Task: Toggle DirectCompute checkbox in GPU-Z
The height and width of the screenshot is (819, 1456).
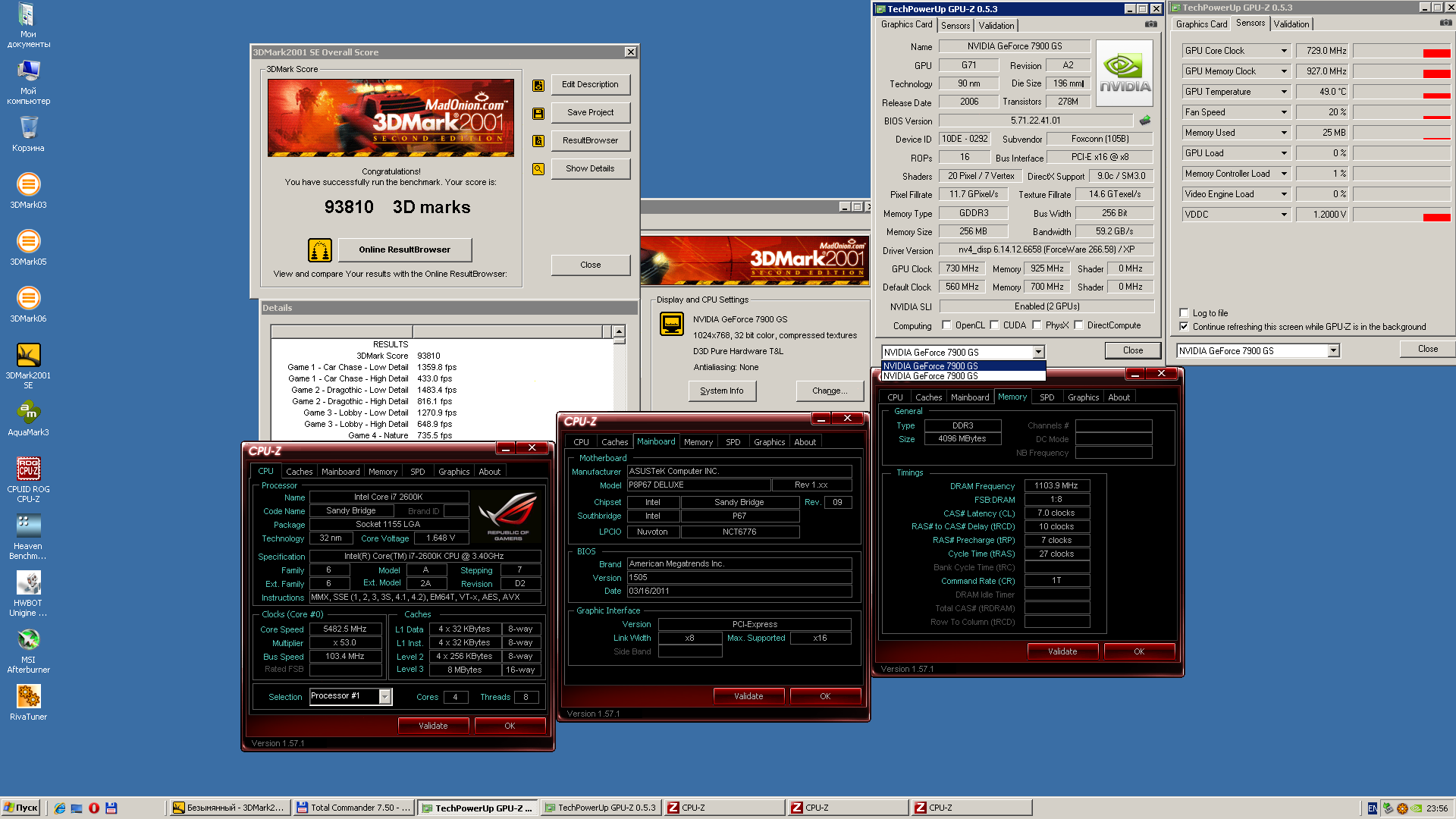Action: 1078,325
